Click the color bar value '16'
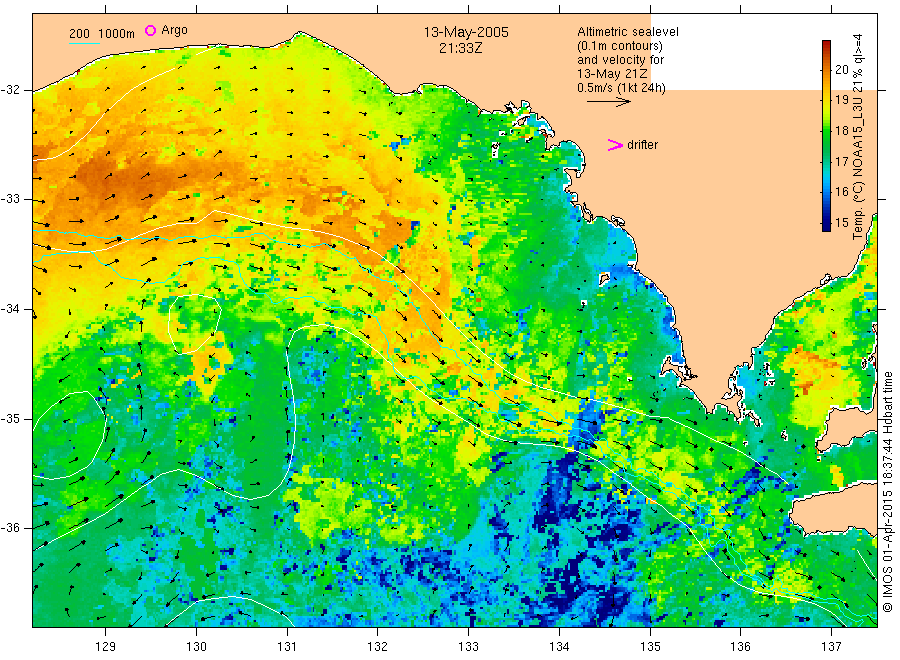This screenshot has width=900, height=660. (x=841, y=192)
